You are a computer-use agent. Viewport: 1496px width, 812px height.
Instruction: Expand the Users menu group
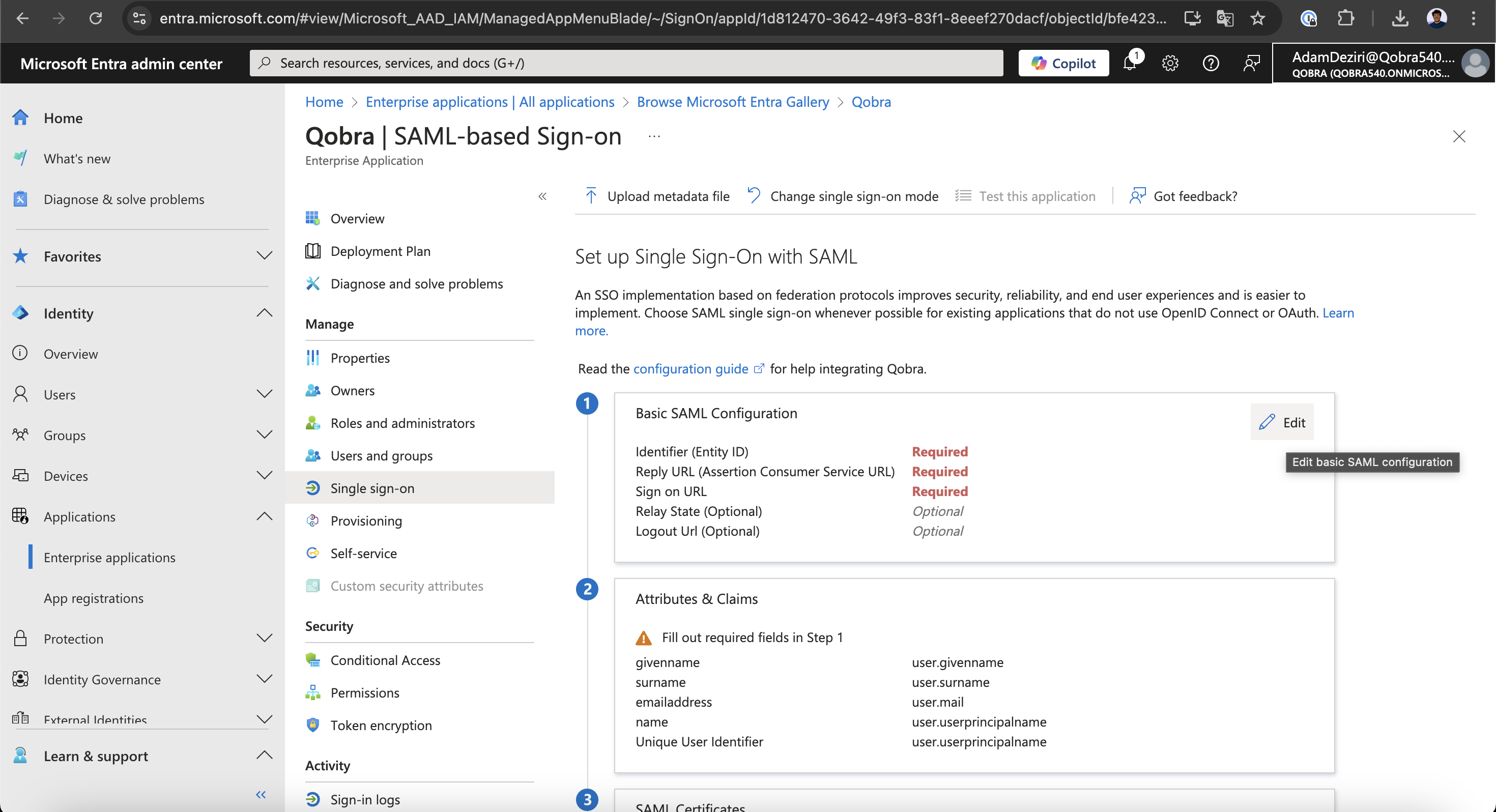[x=264, y=394]
